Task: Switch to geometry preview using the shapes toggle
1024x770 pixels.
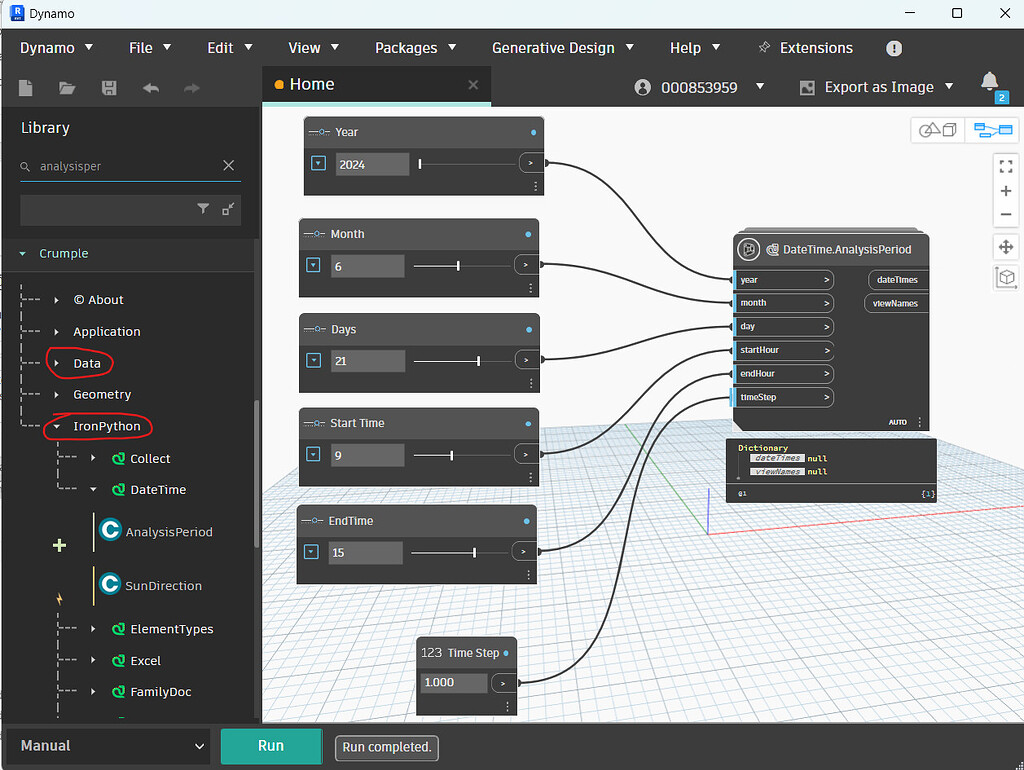Action: pos(937,130)
